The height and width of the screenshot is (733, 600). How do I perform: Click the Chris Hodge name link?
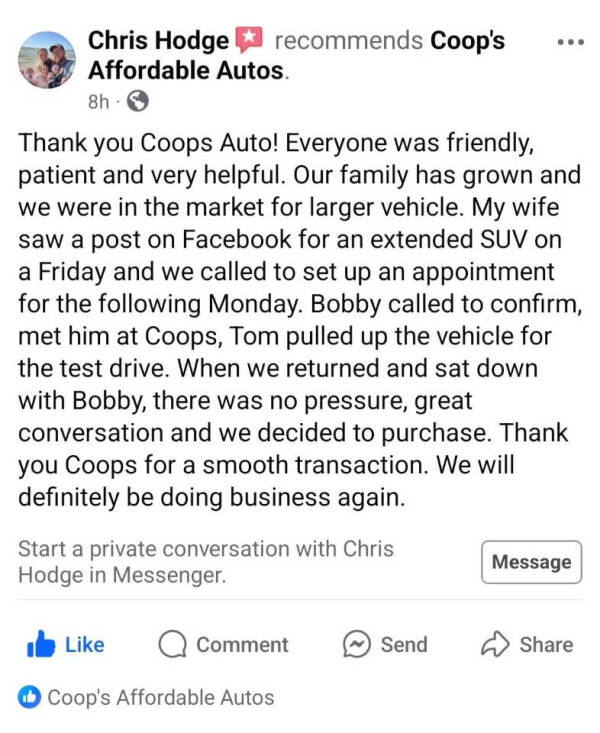click(158, 41)
